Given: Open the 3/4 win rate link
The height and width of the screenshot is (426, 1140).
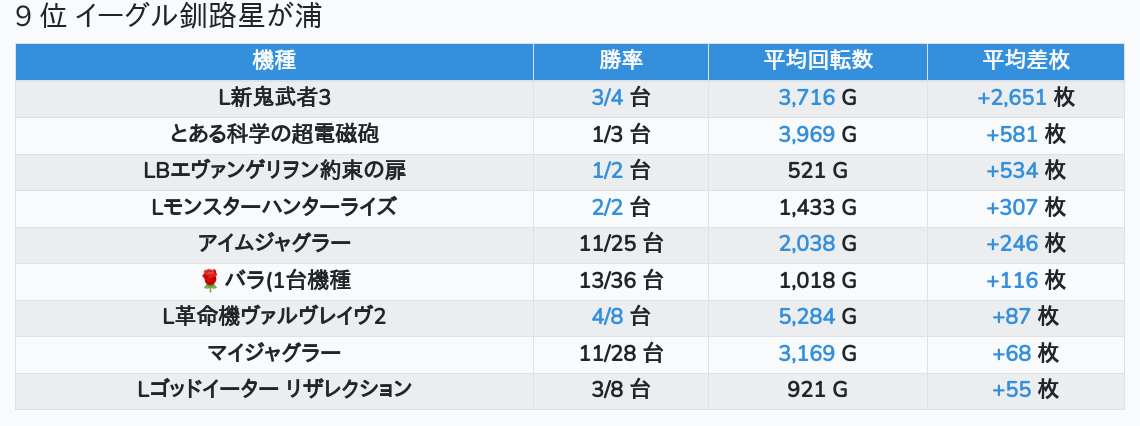Looking at the screenshot, I should click(607, 97).
